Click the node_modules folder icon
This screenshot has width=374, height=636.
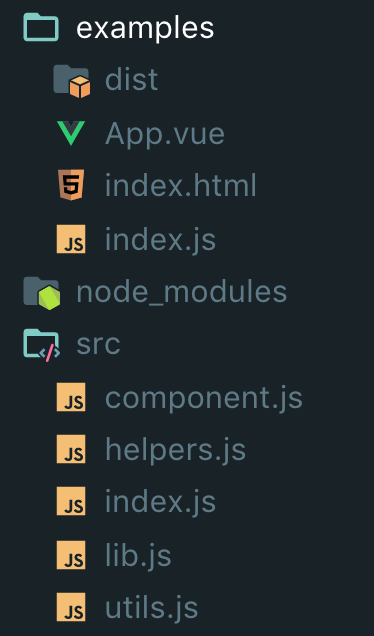42,293
